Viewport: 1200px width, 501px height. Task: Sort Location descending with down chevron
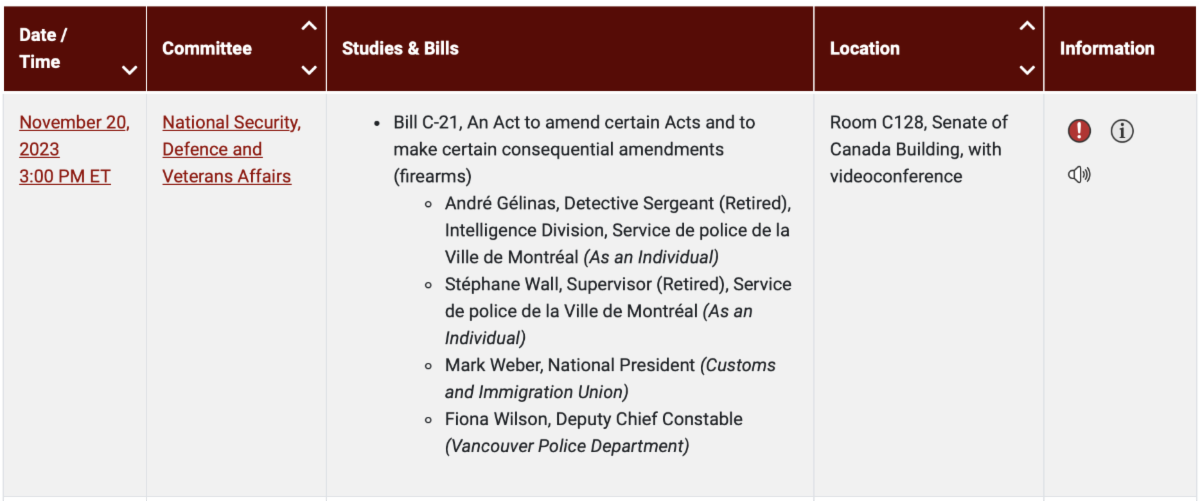point(1026,70)
